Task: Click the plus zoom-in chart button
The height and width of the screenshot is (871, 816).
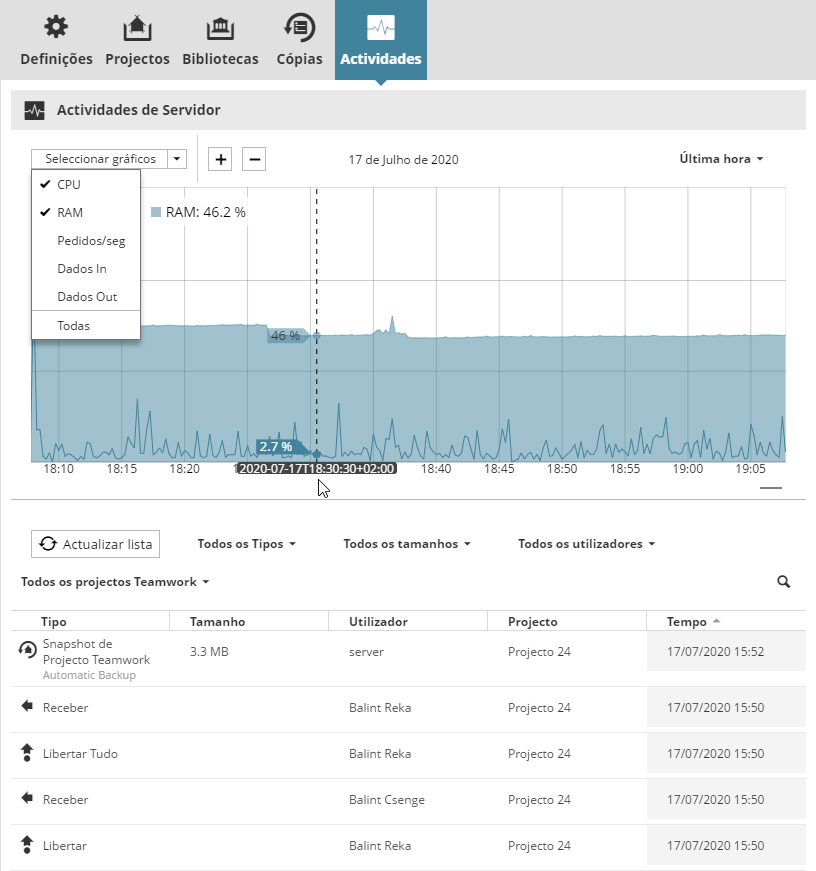Action: coord(221,159)
